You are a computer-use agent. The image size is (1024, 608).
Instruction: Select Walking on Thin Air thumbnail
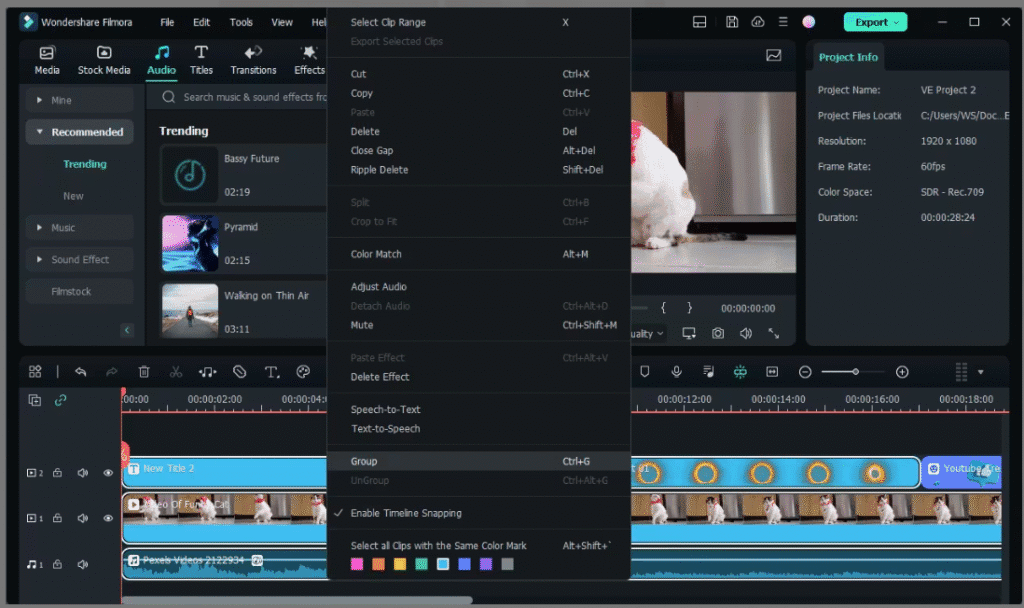tap(190, 310)
